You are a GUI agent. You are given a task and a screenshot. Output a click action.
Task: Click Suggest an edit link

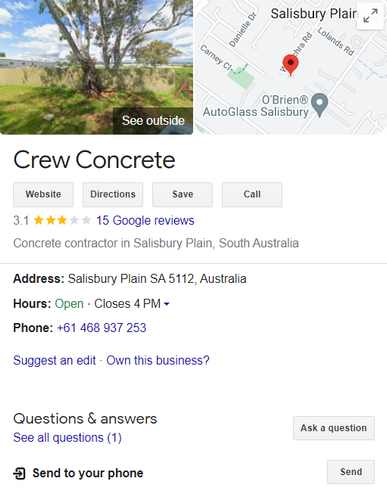tap(54, 361)
